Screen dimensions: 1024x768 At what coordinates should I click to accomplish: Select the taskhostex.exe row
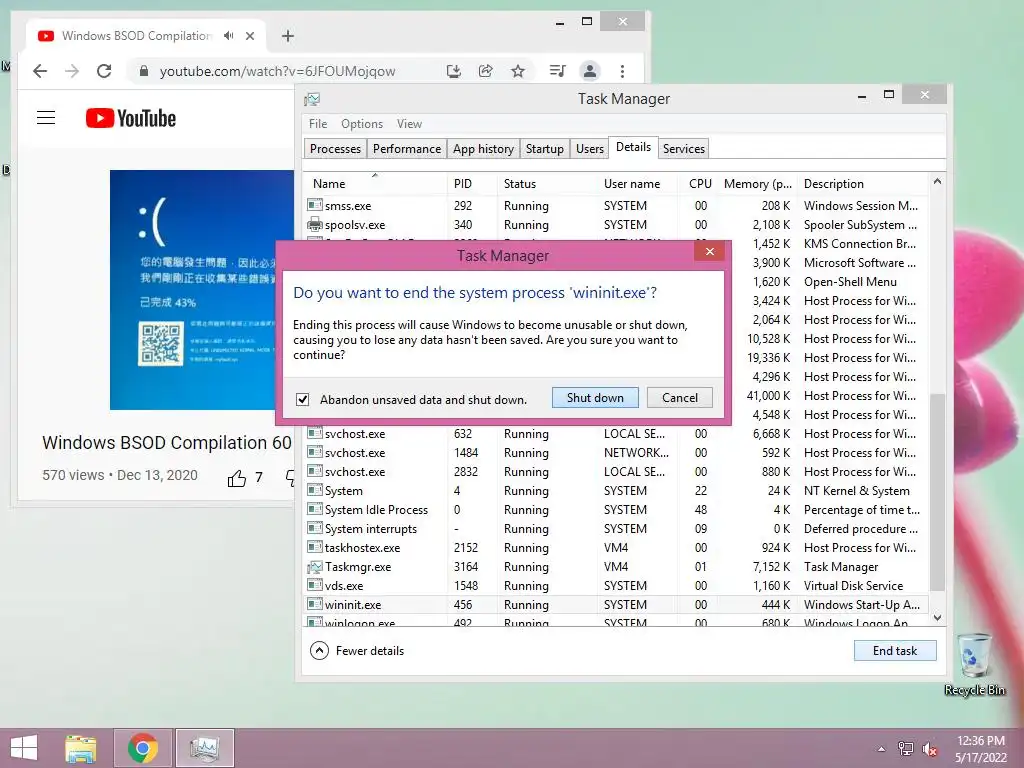tap(616, 548)
